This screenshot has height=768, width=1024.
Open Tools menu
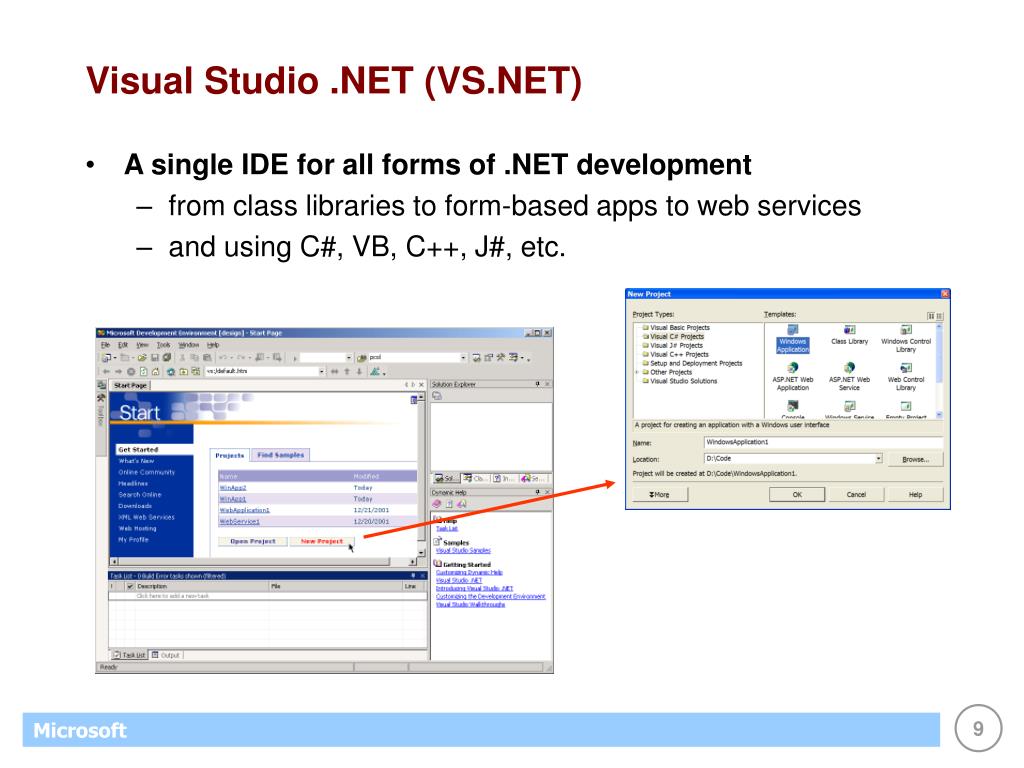click(x=163, y=345)
